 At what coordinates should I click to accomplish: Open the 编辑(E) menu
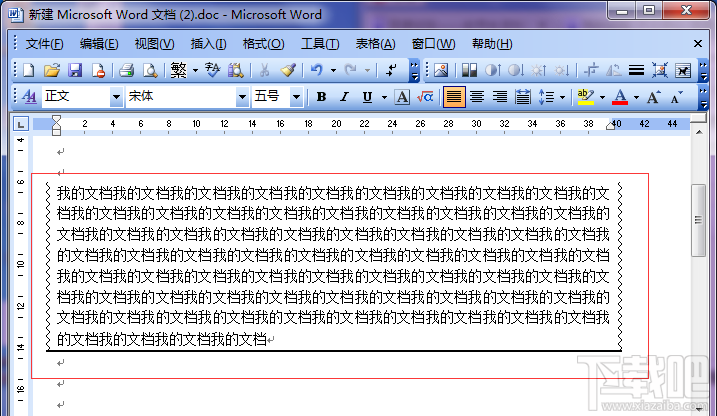point(99,44)
